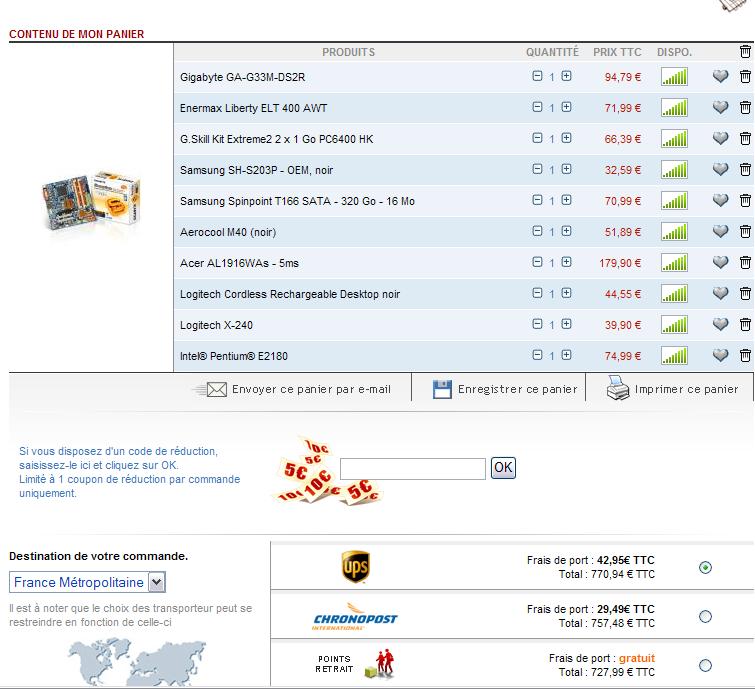Select free Points Retrait pickup option
The image size is (755, 689).
click(x=705, y=665)
